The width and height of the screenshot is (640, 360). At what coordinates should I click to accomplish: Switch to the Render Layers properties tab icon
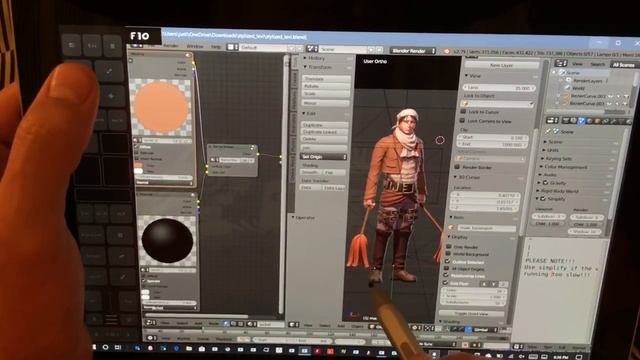click(573, 121)
